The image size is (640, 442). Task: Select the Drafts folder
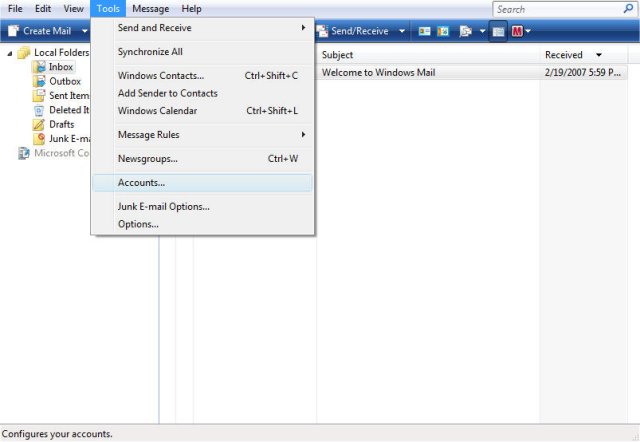tap(62, 124)
